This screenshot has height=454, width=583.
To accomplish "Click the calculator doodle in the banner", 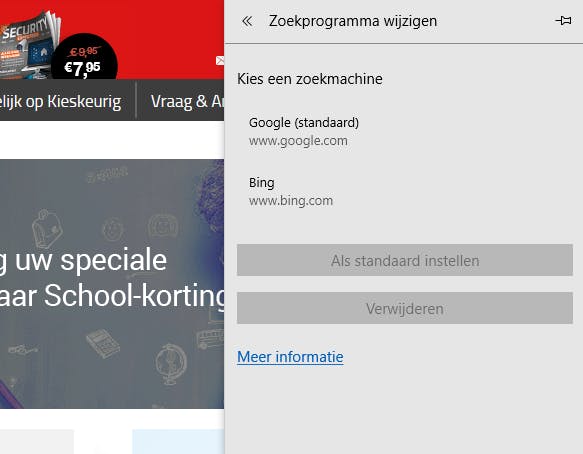I will pos(103,344).
